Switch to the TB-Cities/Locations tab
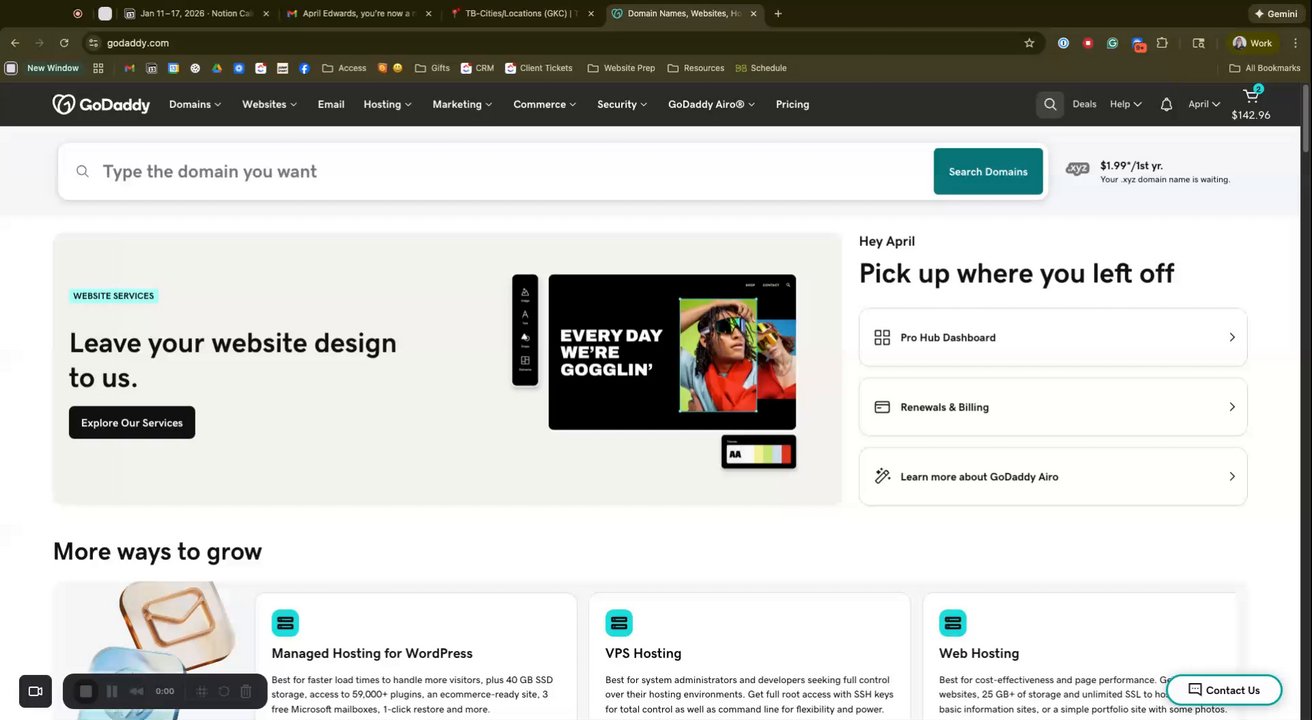 coord(521,14)
